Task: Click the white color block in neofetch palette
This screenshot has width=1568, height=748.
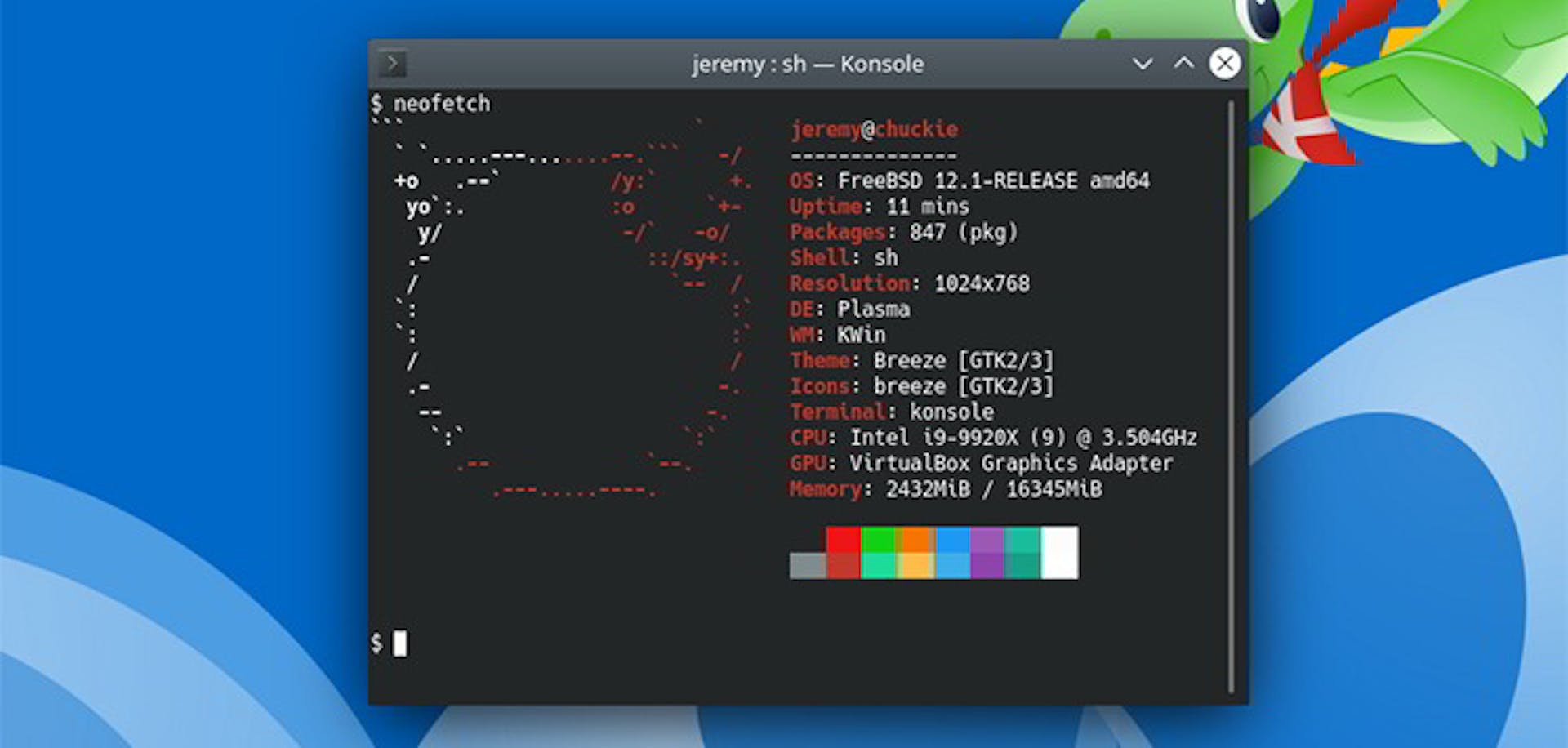Action: tap(1060, 553)
